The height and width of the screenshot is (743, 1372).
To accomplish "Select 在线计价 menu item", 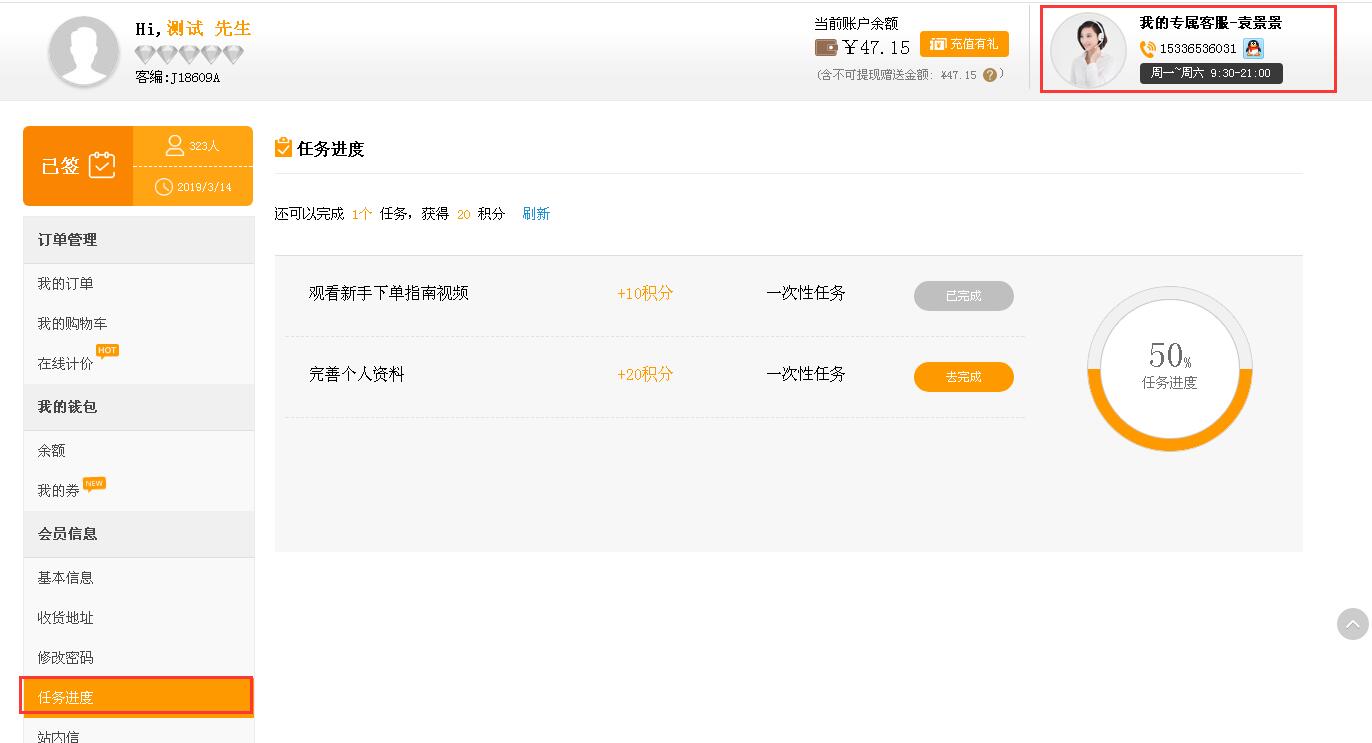I will pyautogui.click(x=66, y=364).
